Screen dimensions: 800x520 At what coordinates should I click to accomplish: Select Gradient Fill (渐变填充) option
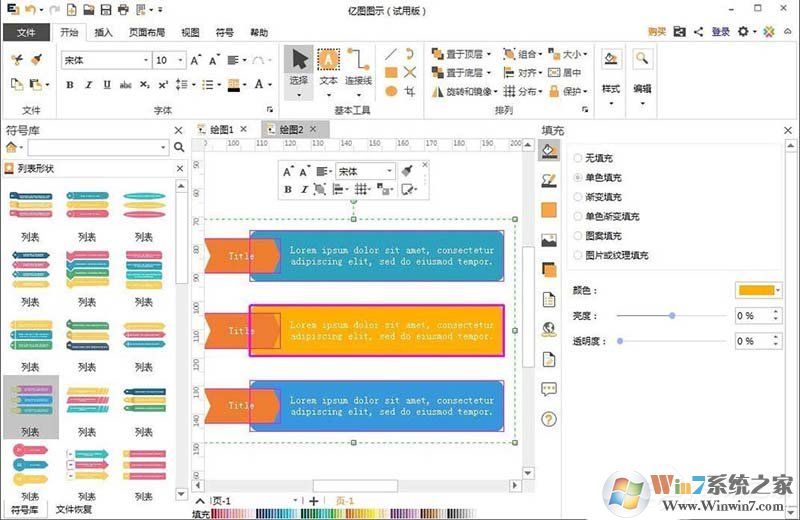click(578, 197)
